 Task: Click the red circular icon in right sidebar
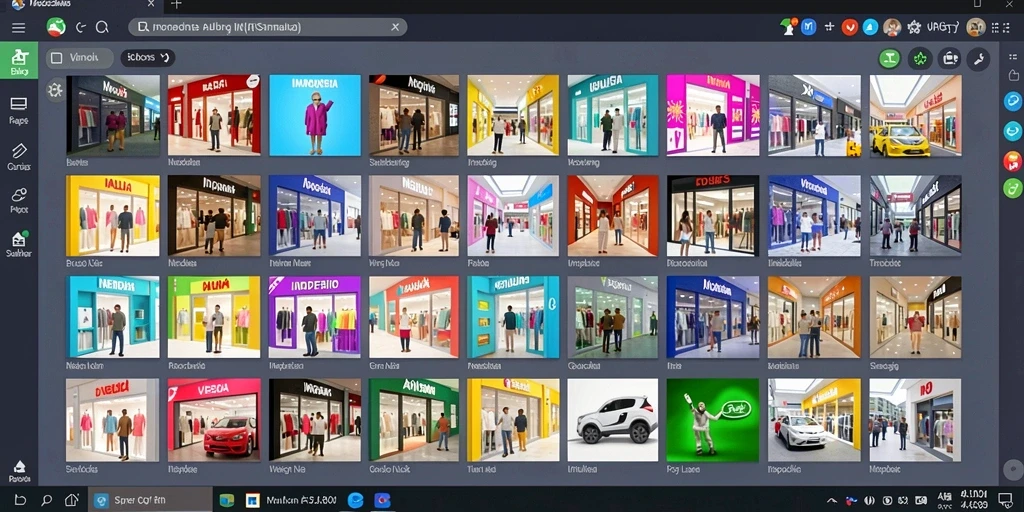pos(1012,160)
